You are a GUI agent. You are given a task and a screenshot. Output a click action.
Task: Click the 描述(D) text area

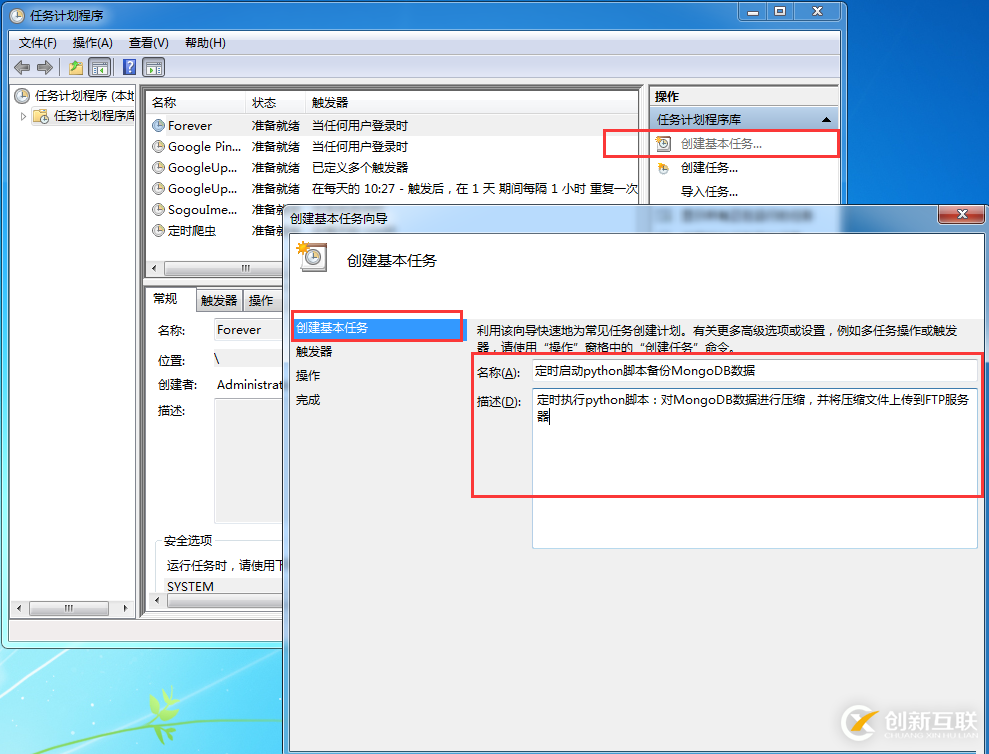point(754,468)
